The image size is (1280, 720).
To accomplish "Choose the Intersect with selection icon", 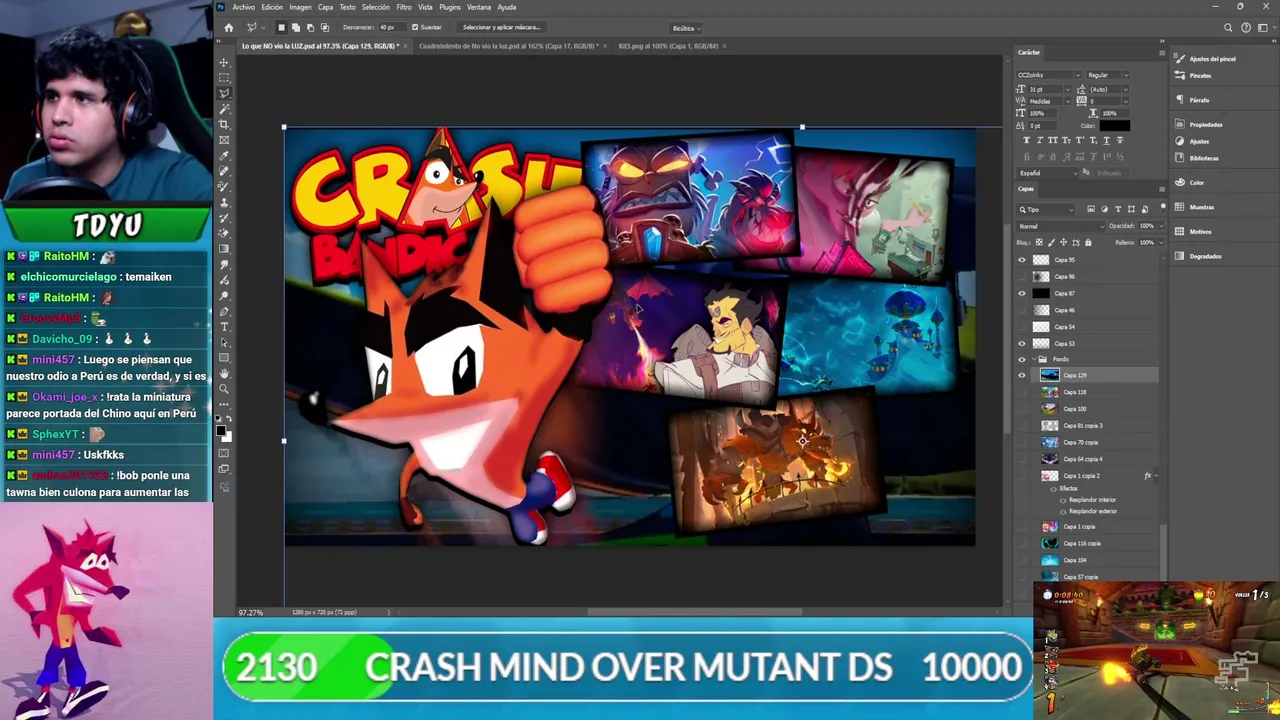I will pyautogui.click(x=324, y=28).
